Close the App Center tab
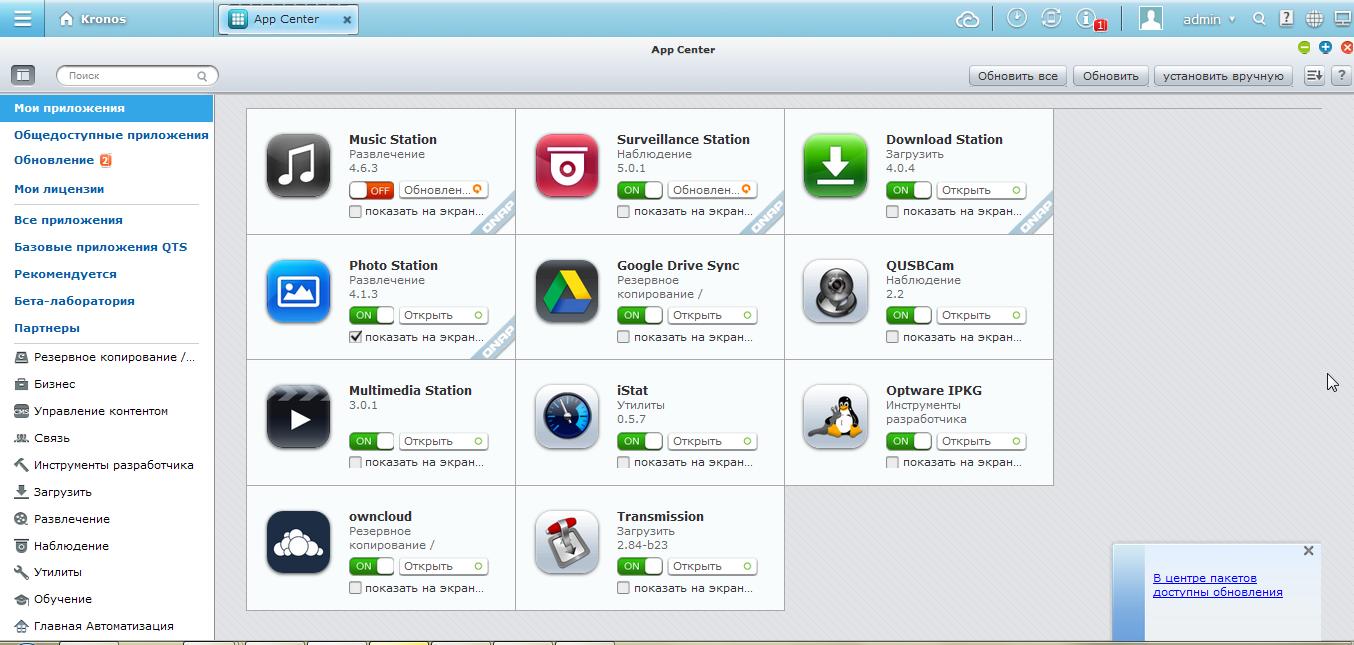The width and height of the screenshot is (1354, 645). point(347,19)
